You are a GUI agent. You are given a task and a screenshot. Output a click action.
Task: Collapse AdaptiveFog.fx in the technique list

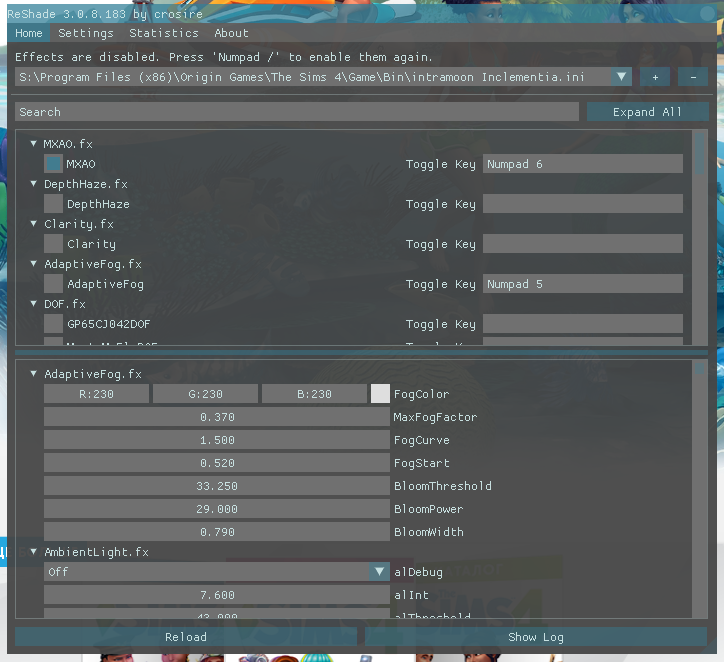point(33,264)
